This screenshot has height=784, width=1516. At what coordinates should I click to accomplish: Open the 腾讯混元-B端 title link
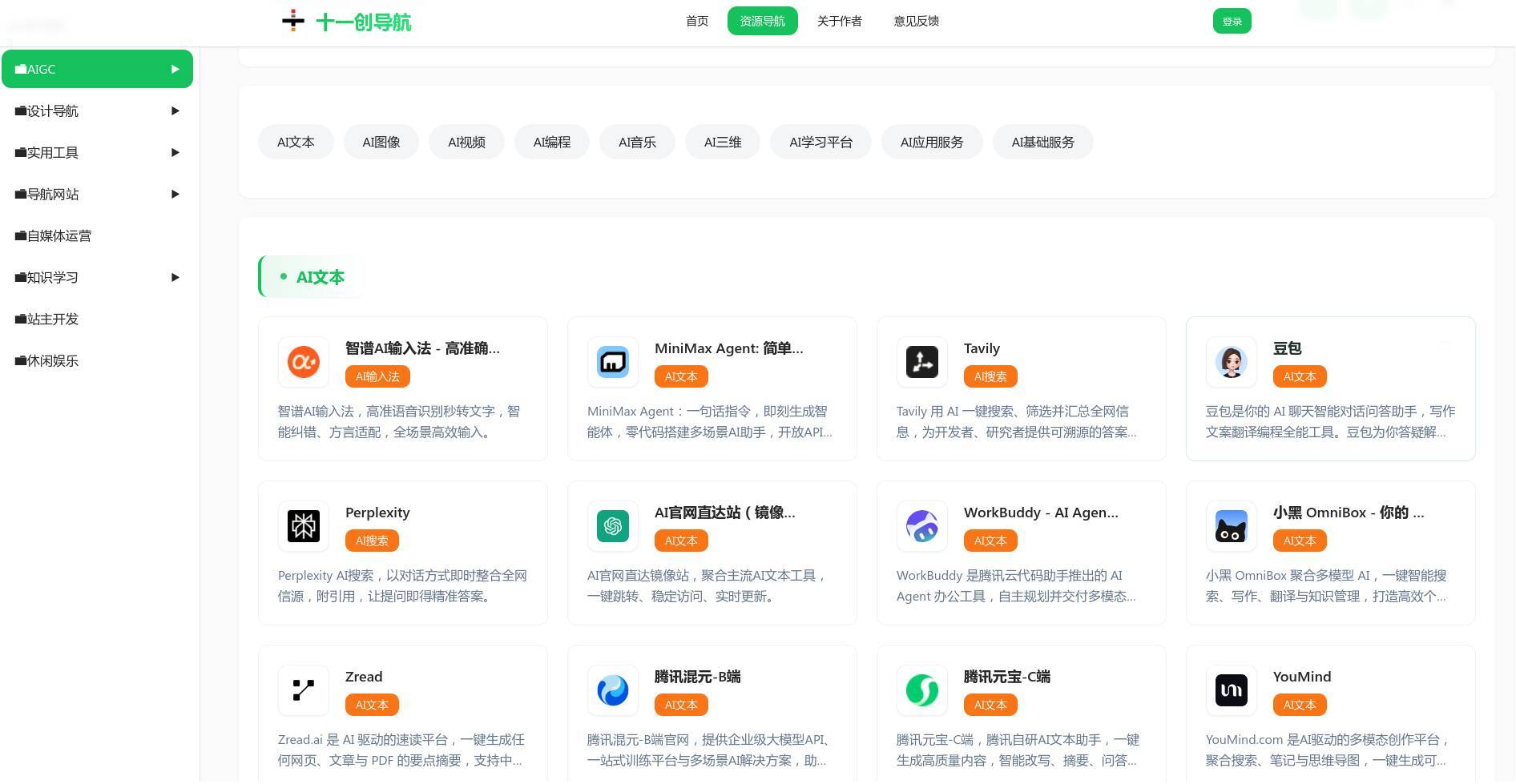pos(697,677)
